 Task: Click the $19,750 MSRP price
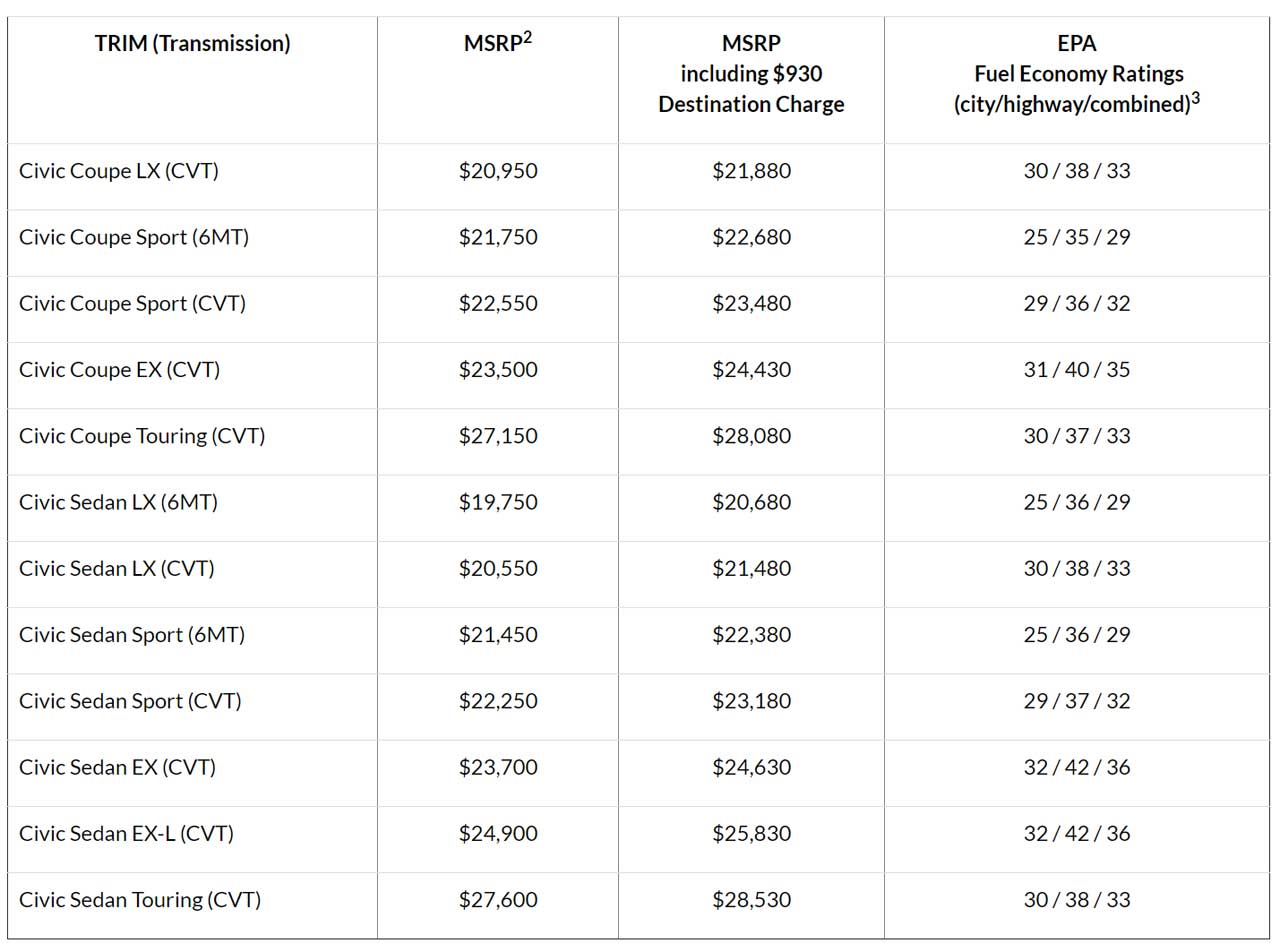click(x=498, y=502)
